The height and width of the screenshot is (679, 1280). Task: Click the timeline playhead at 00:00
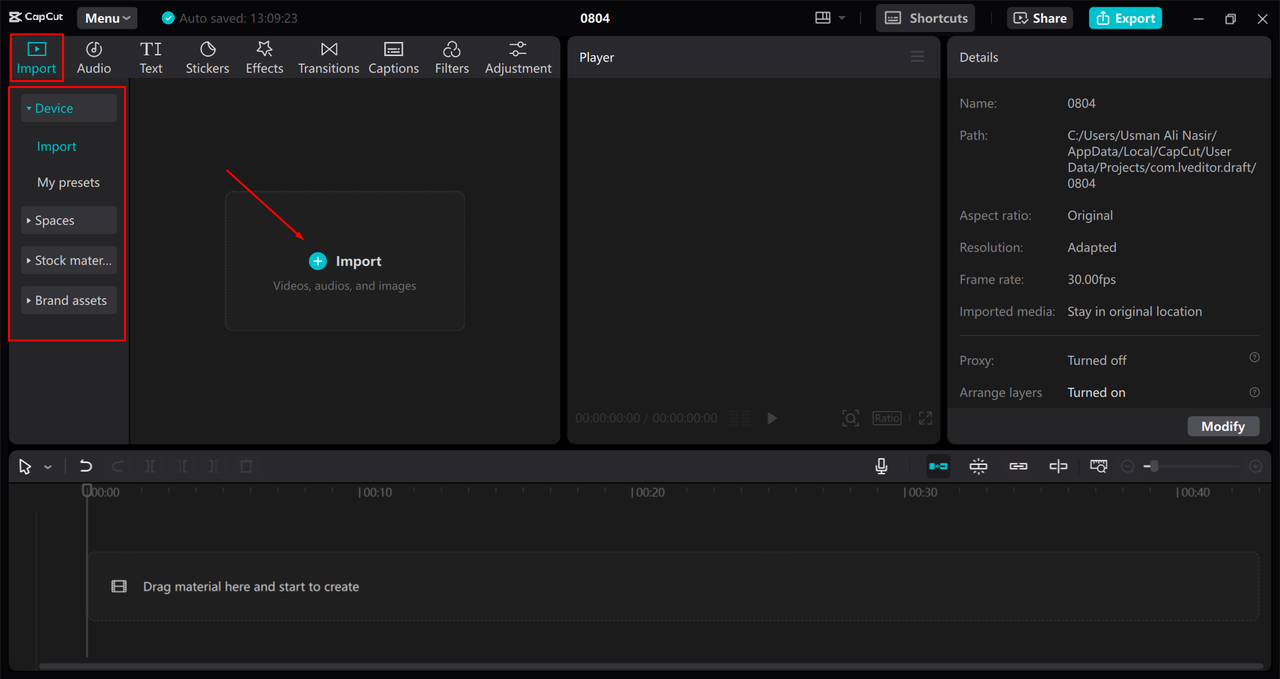pyautogui.click(x=87, y=491)
